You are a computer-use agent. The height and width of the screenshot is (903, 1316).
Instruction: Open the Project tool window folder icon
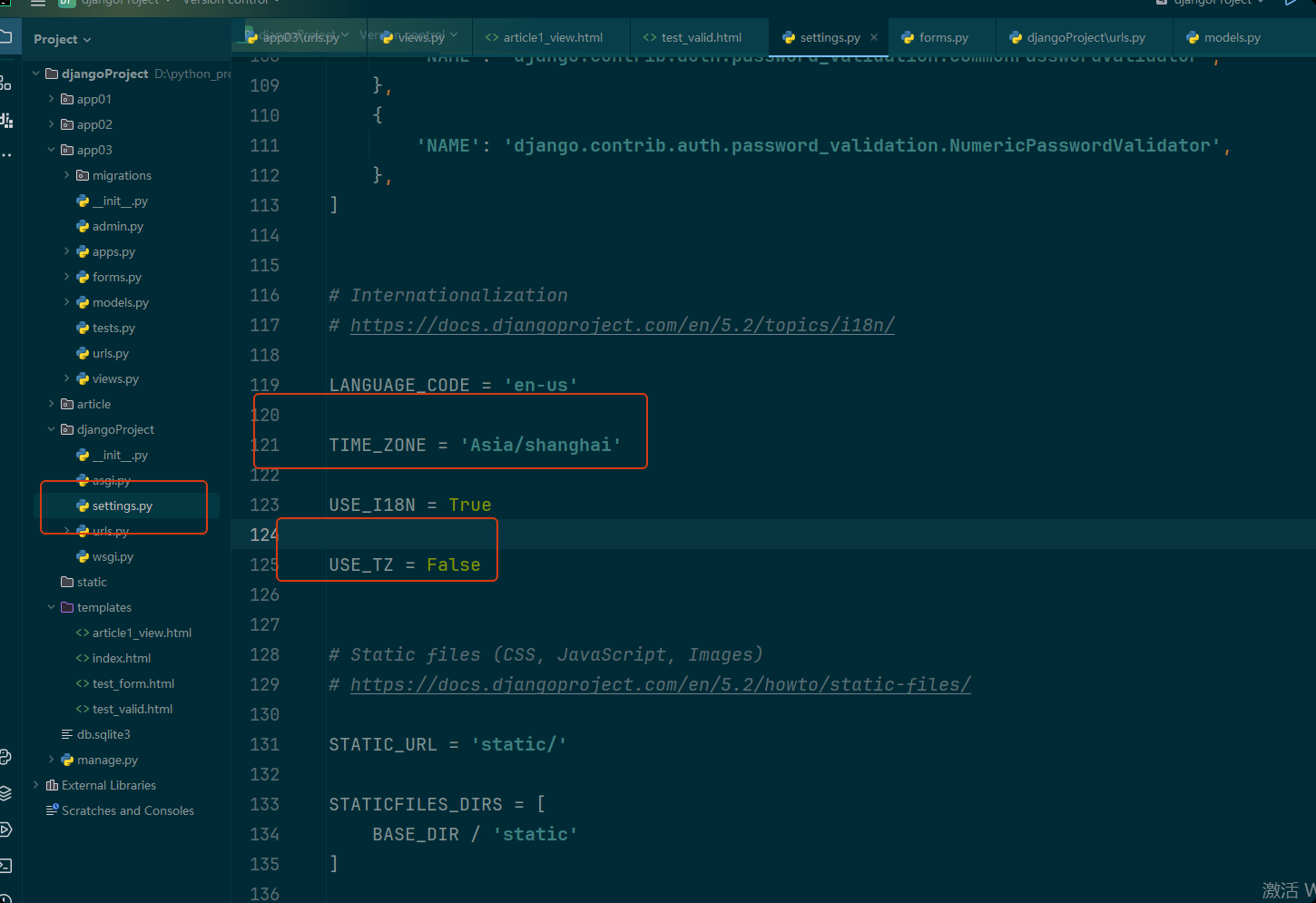pos(5,37)
